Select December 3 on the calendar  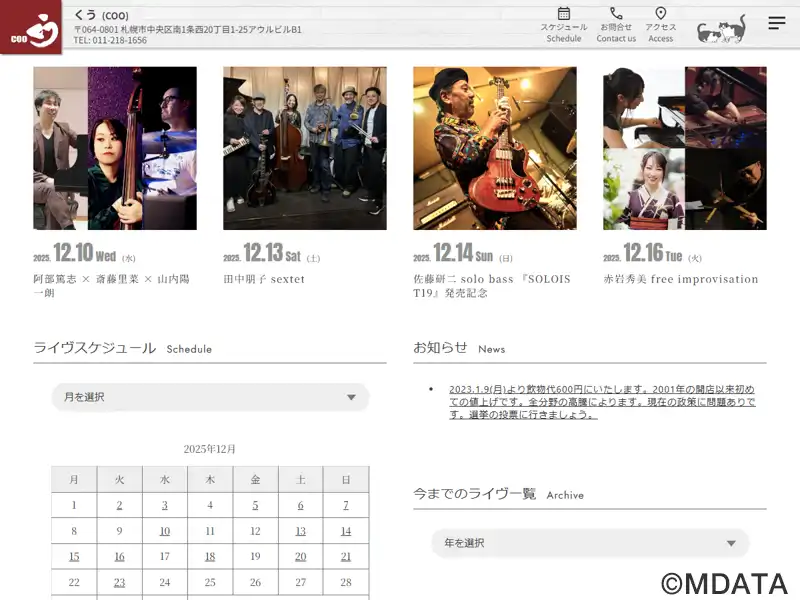point(165,505)
